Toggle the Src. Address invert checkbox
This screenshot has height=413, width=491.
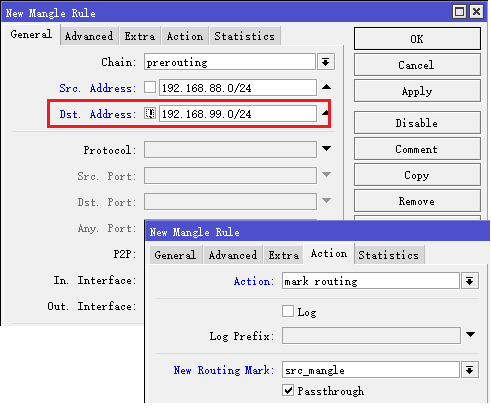click(x=150, y=88)
